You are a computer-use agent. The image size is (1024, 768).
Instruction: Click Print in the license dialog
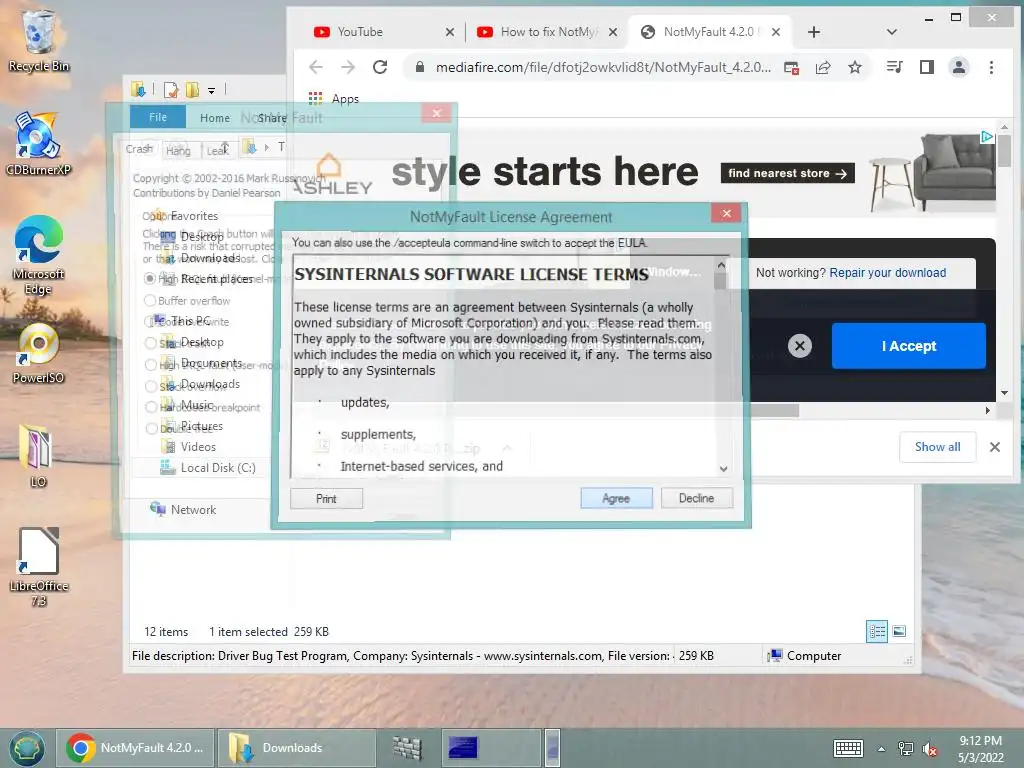pyautogui.click(x=326, y=499)
